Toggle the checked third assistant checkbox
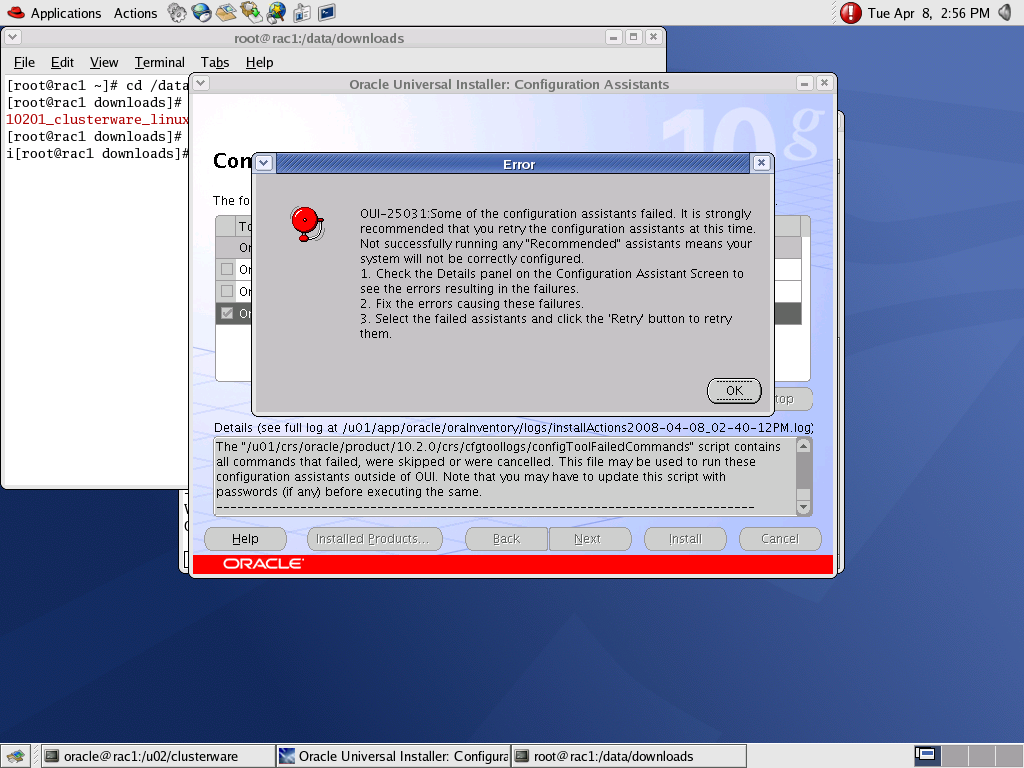Image resolution: width=1024 pixels, height=768 pixels. [227, 313]
